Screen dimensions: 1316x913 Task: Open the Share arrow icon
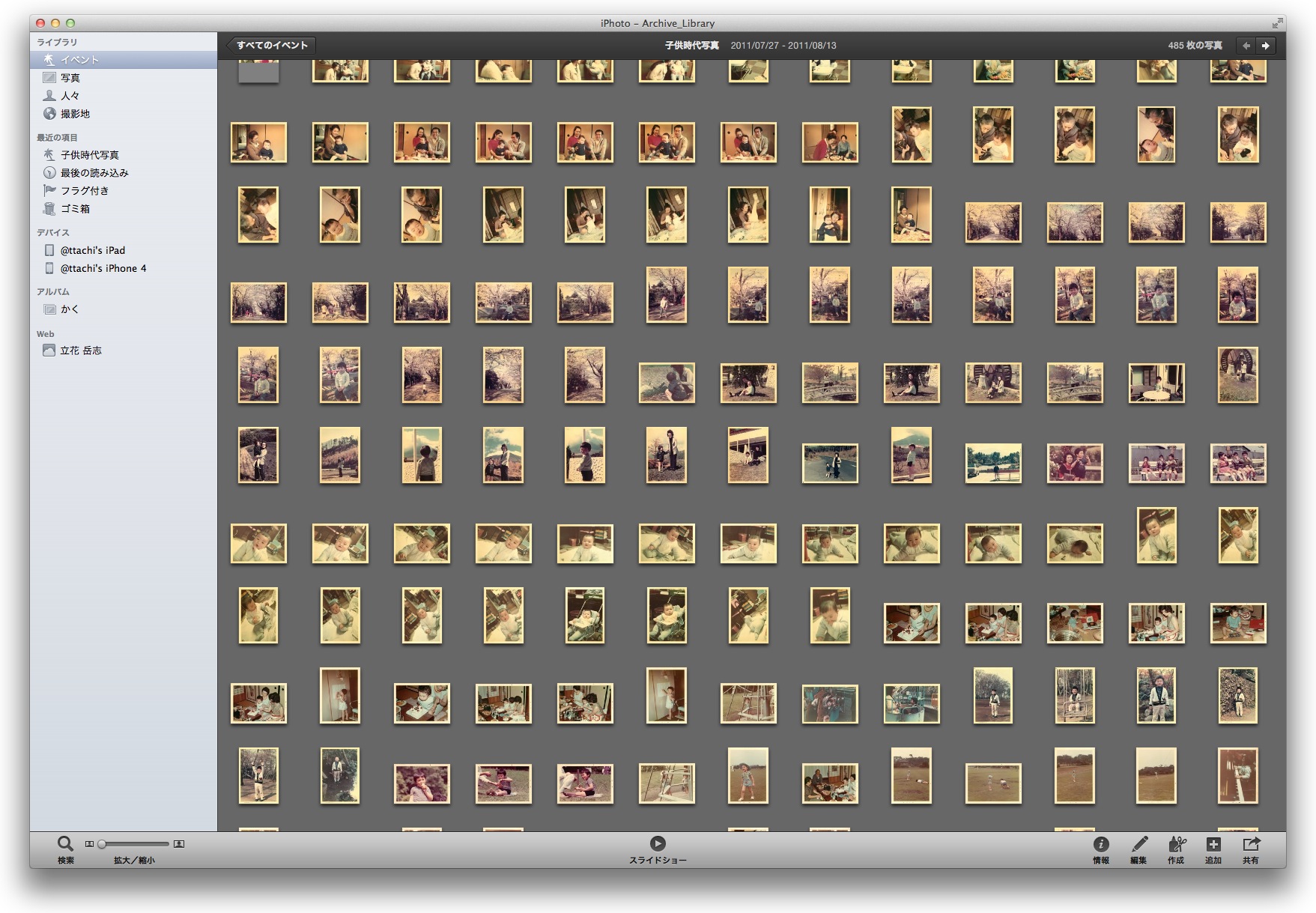coord(1251,844)
